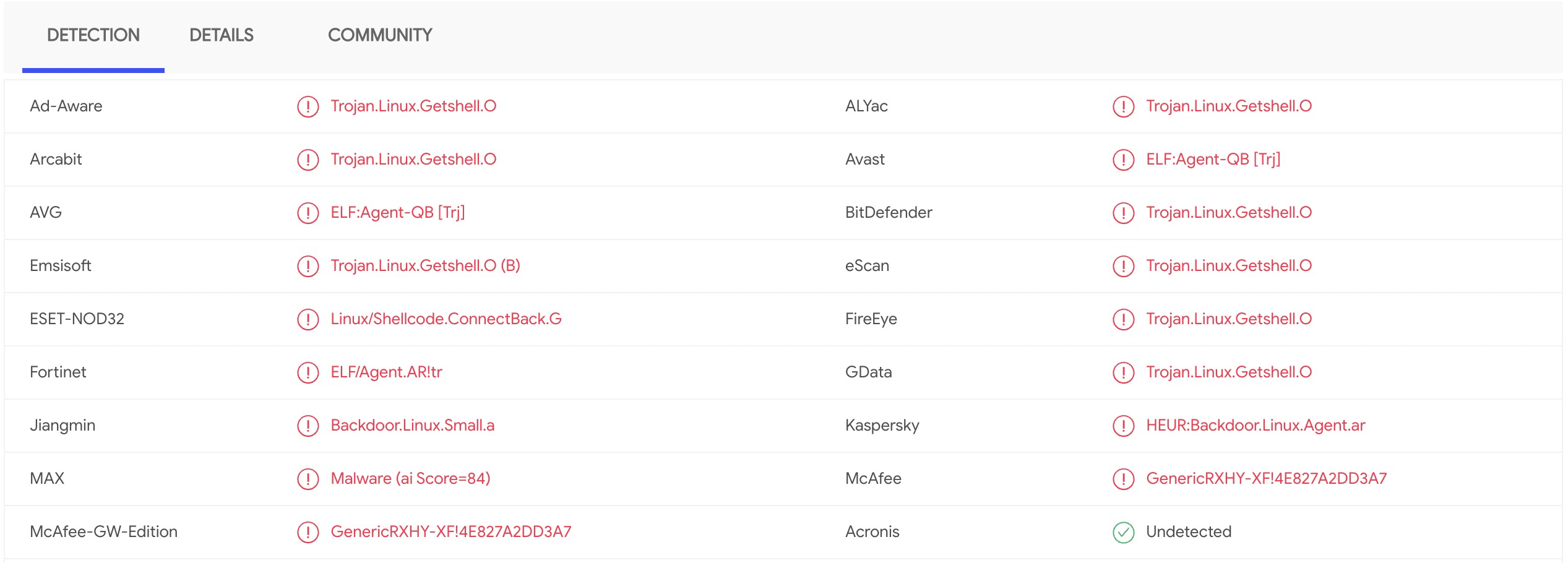1568x563 pixels.
Task: Click the warning icon beside Ad-Aware detection
Action: point(308,106)
